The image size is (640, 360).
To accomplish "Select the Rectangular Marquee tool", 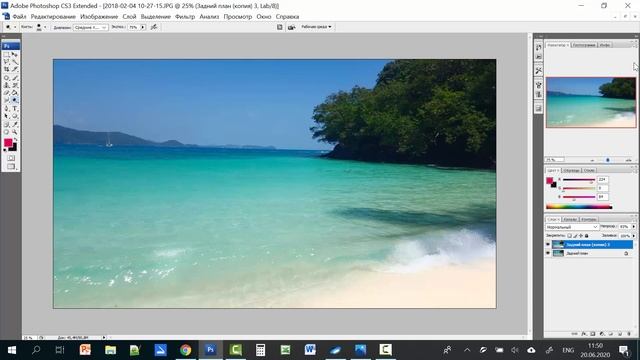I will click(6, 55).
